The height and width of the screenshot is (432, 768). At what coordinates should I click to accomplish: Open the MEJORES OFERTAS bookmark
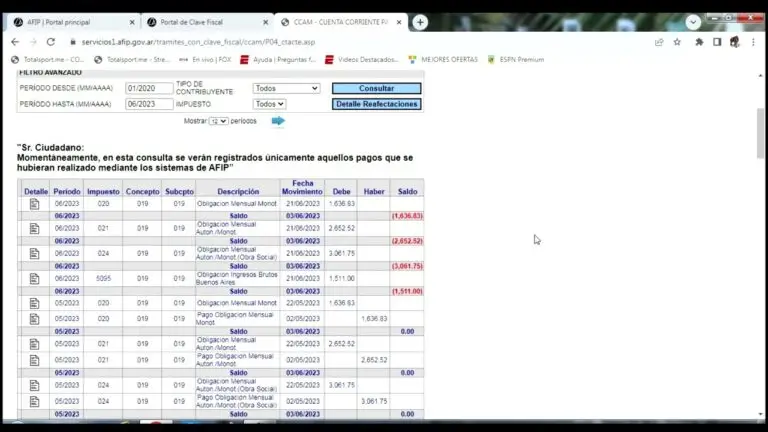(x=443, y=60)
